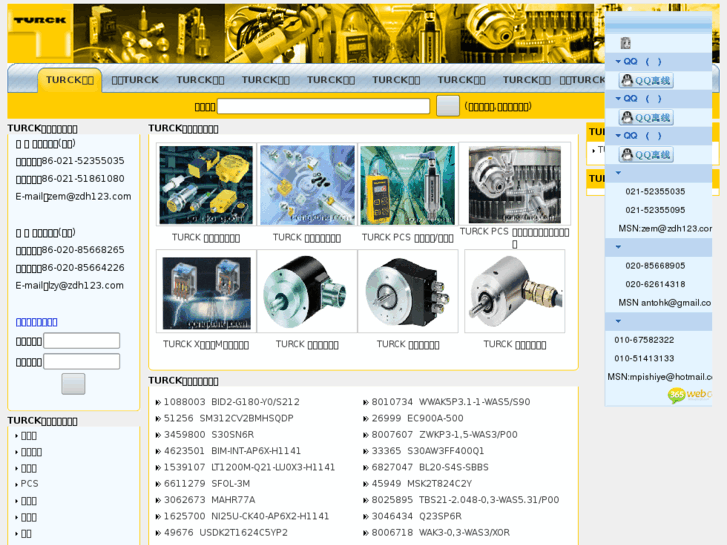The height and width of the screenshot is (545, 727).
Task: Click phone number 021-52355095 in floating contact panel
Action: [655, 210]
